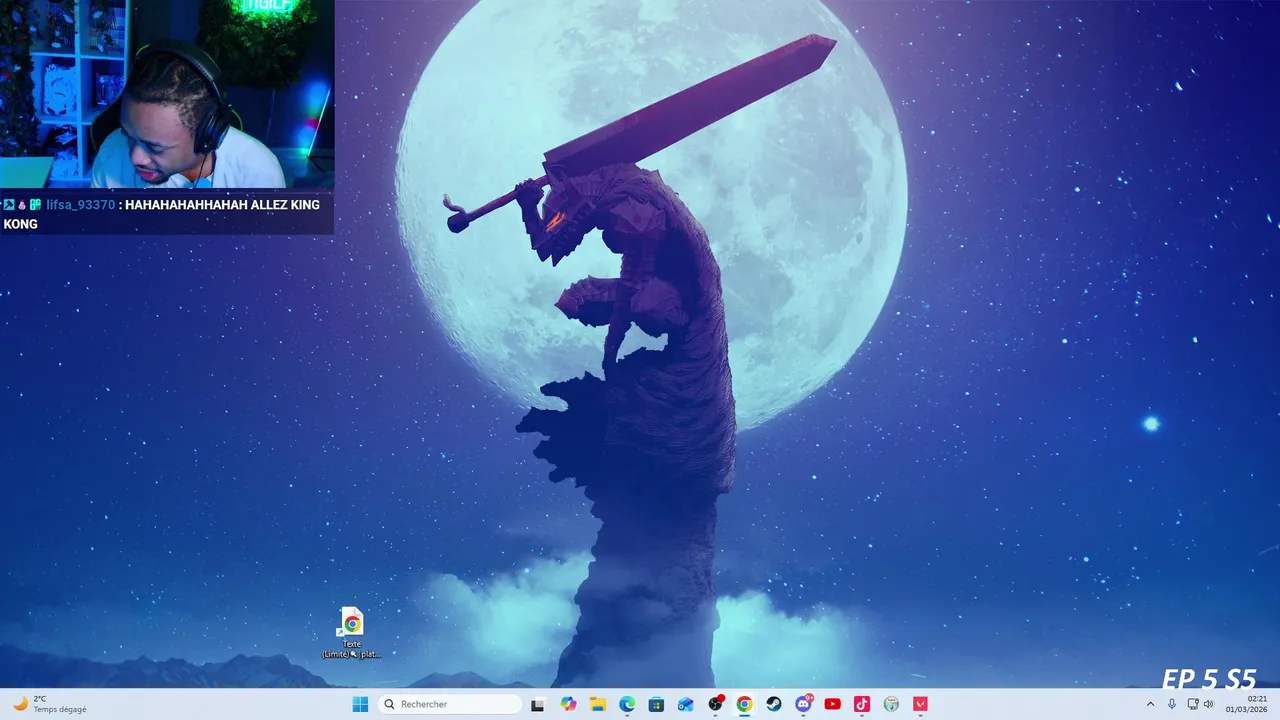The image size is (1280, 720).
Task: Select the Texte (Limite) desktop shortcut
Action: (x=352, y=633)
